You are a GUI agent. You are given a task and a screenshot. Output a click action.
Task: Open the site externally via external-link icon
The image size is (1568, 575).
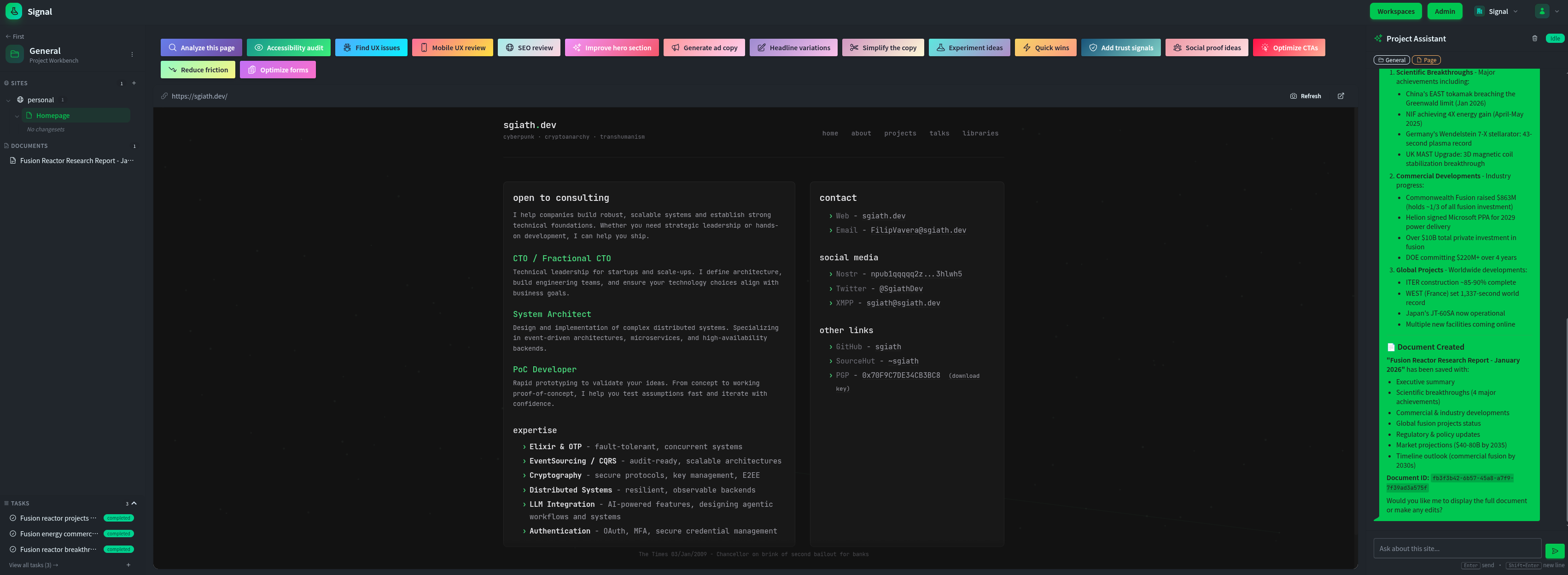coord(1341,96)
